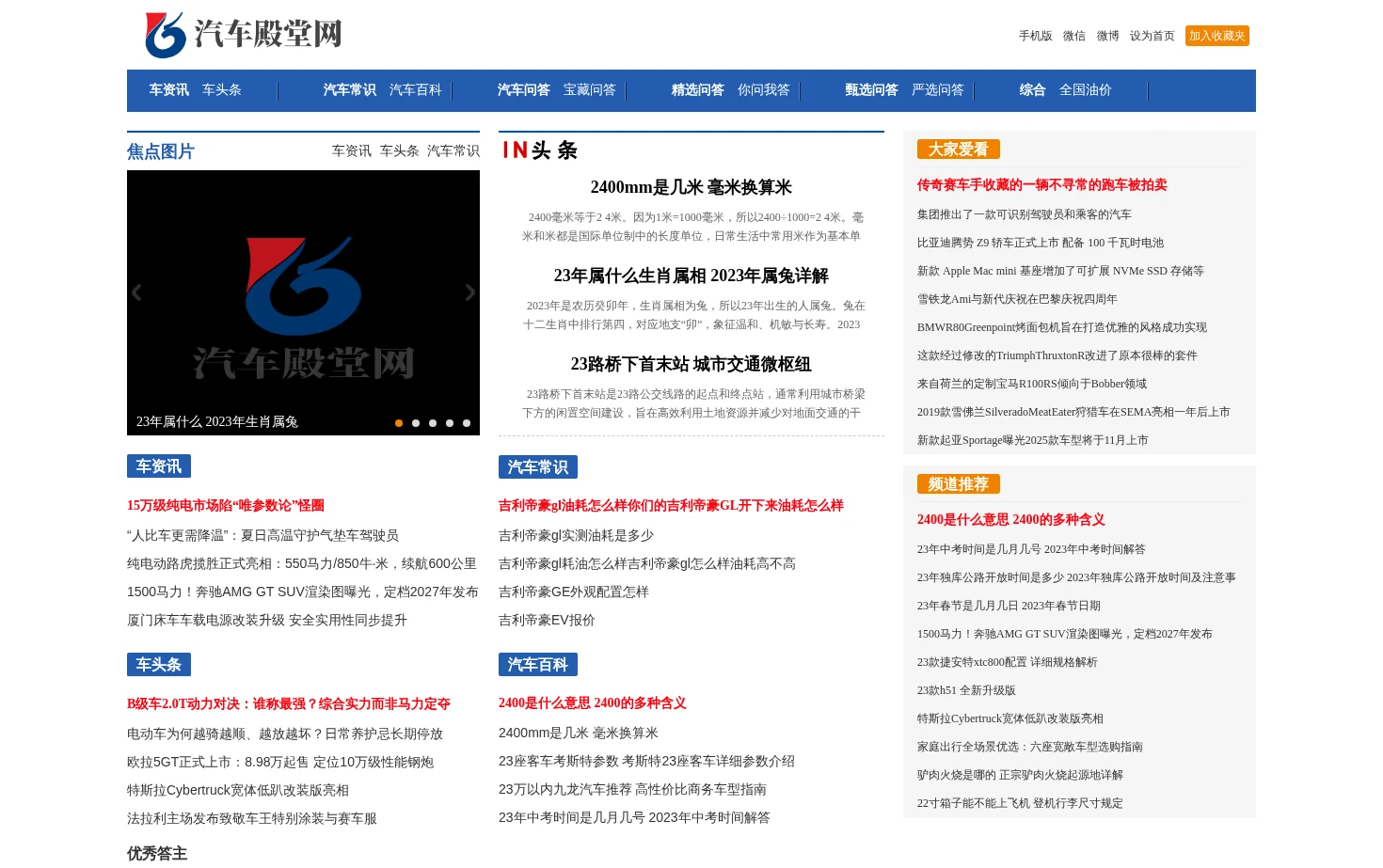The image size is (1383, 868).
Task: Open 汽车常识 in the navigation bar
Action: (x=350, y=90)
